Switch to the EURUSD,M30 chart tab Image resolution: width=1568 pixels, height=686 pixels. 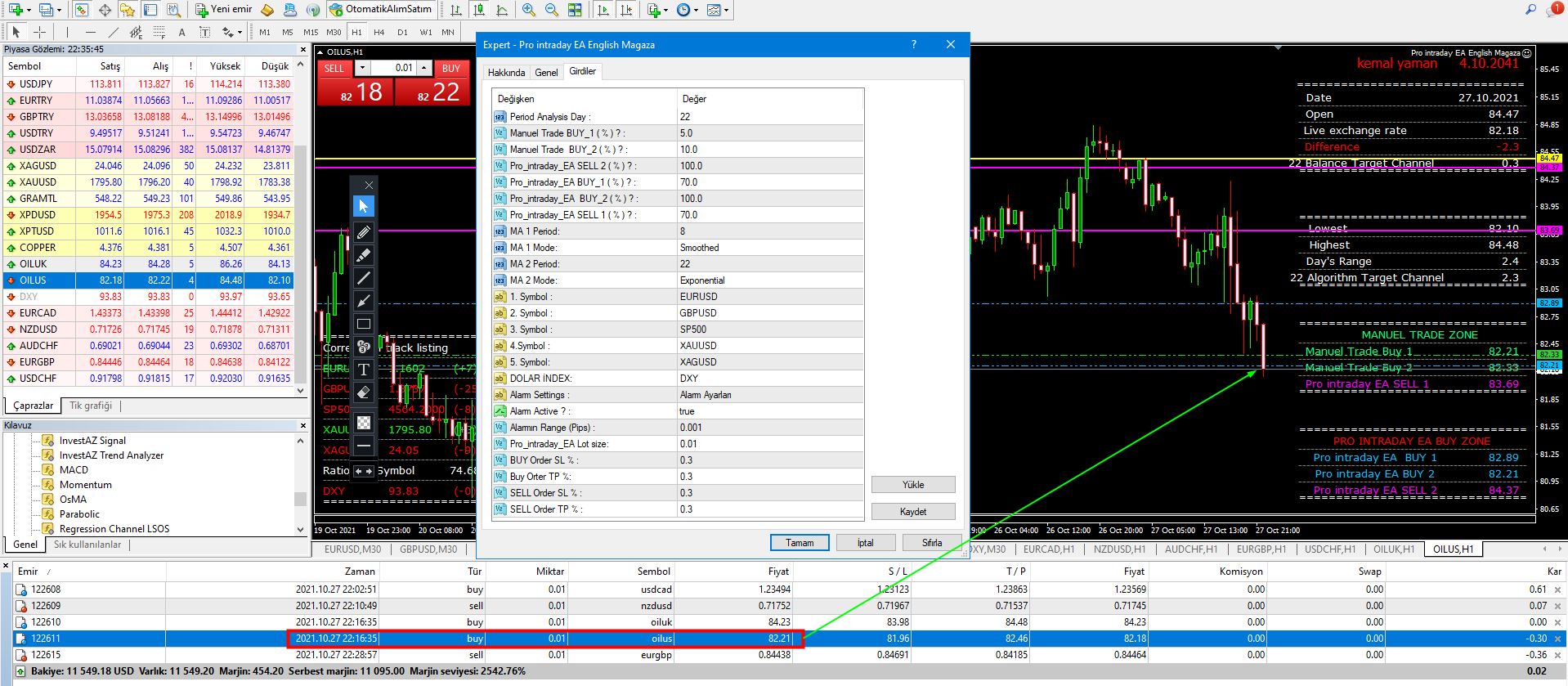coord(352,549)
